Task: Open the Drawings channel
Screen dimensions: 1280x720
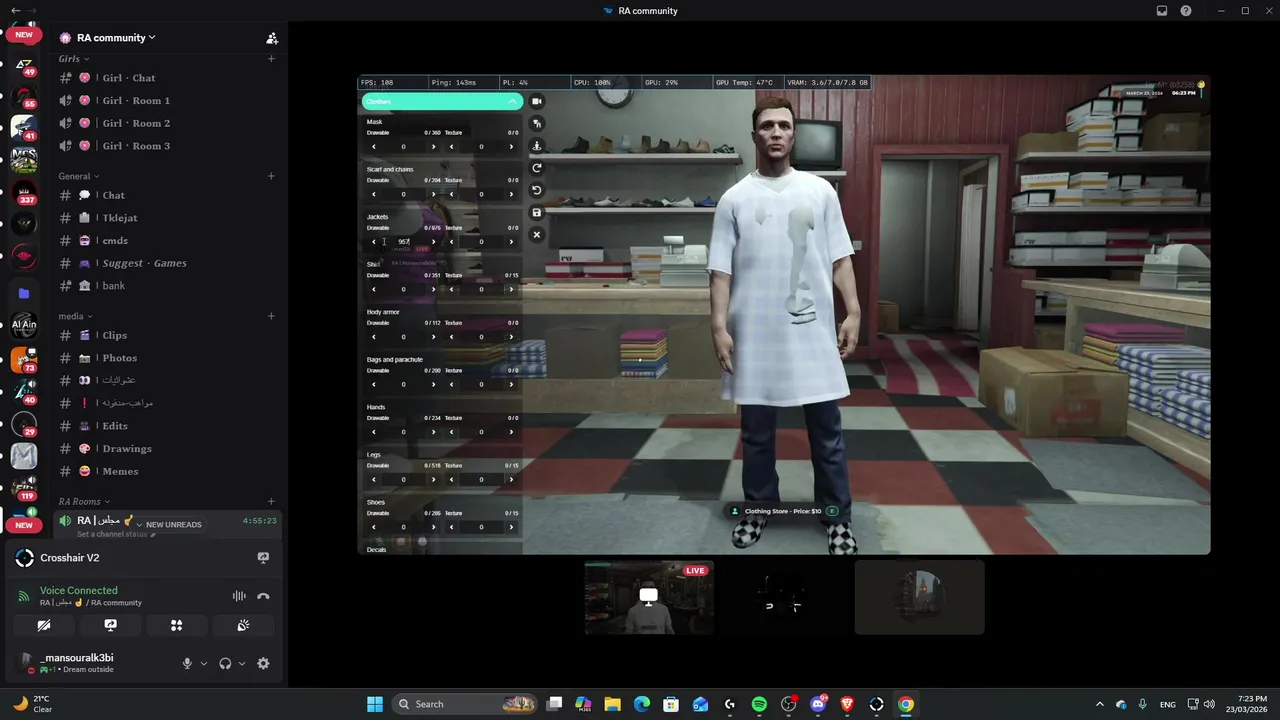Action: [x=167, y=449]
